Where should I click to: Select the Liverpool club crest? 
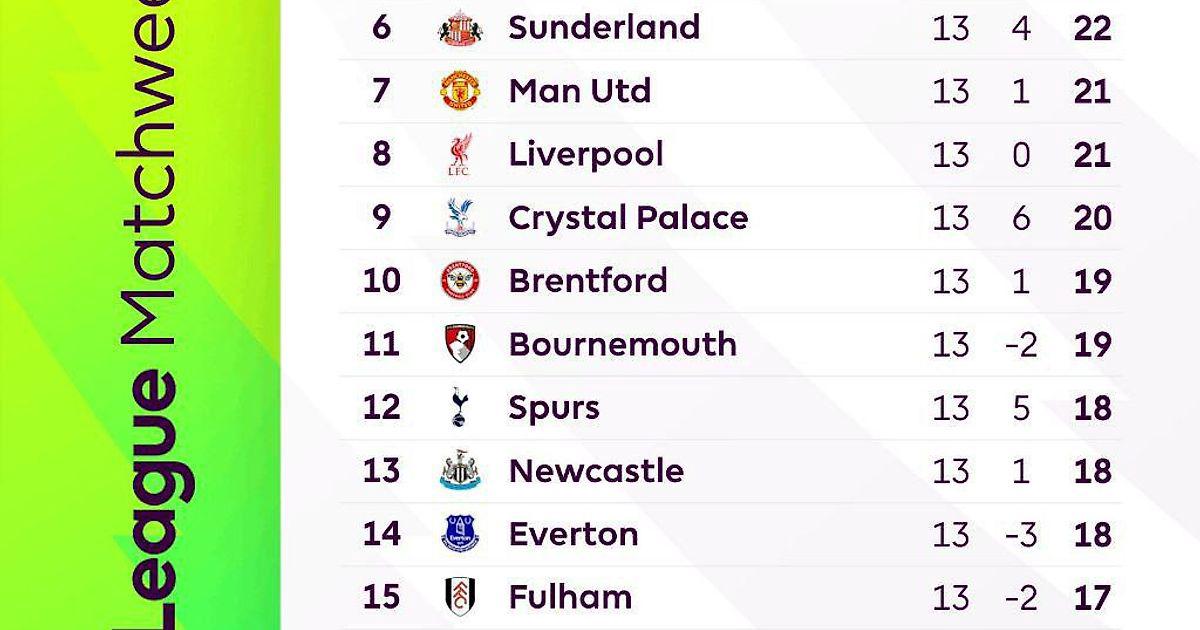tap(460, 155)
